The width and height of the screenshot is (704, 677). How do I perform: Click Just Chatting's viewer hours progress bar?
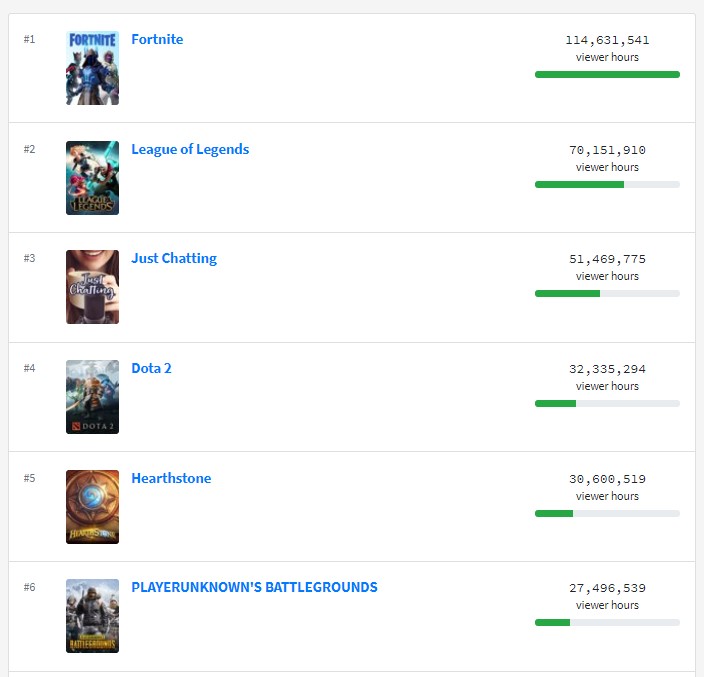(607, 294)
